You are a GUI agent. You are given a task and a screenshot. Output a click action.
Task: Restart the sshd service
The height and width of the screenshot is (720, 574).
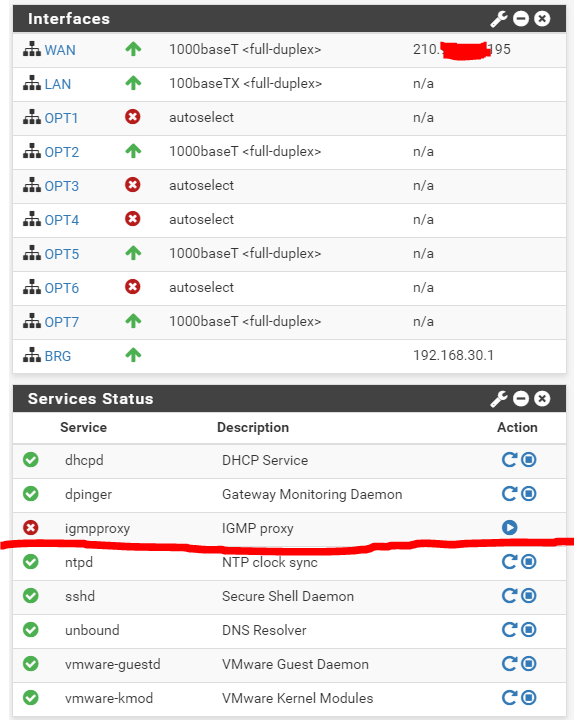(x=509, y=596)
